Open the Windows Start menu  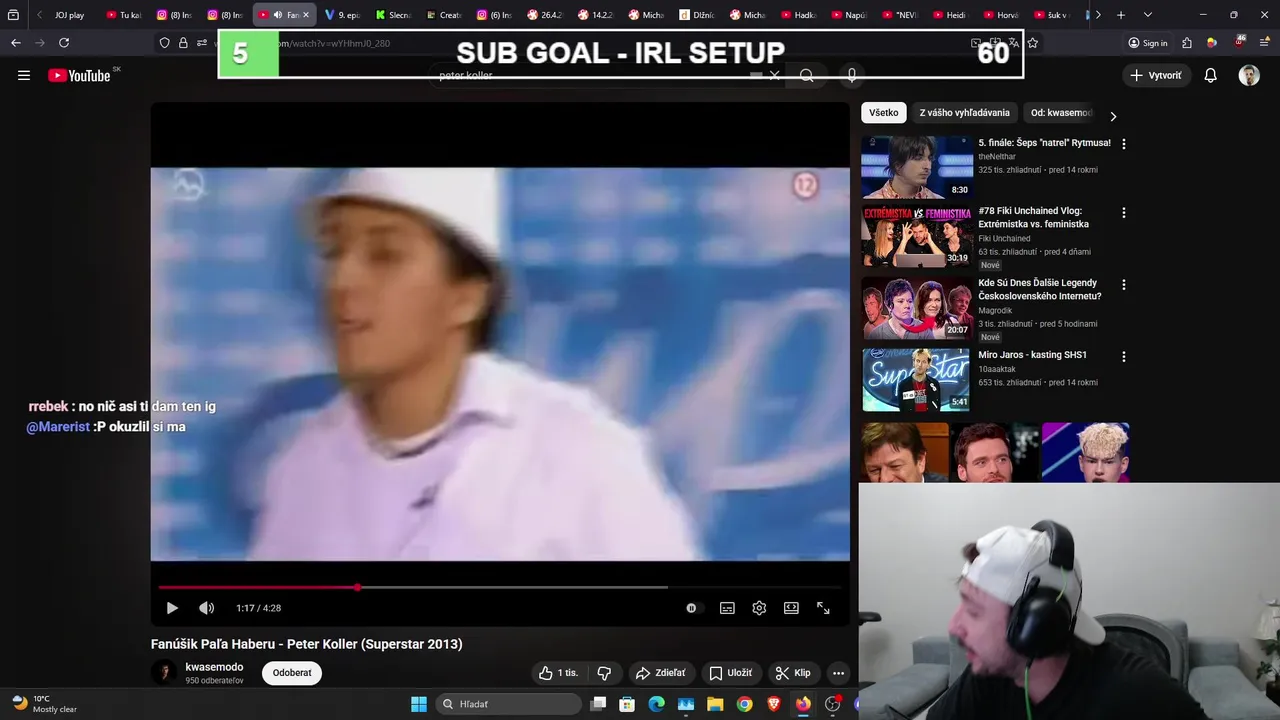click(x=419, y=704)
